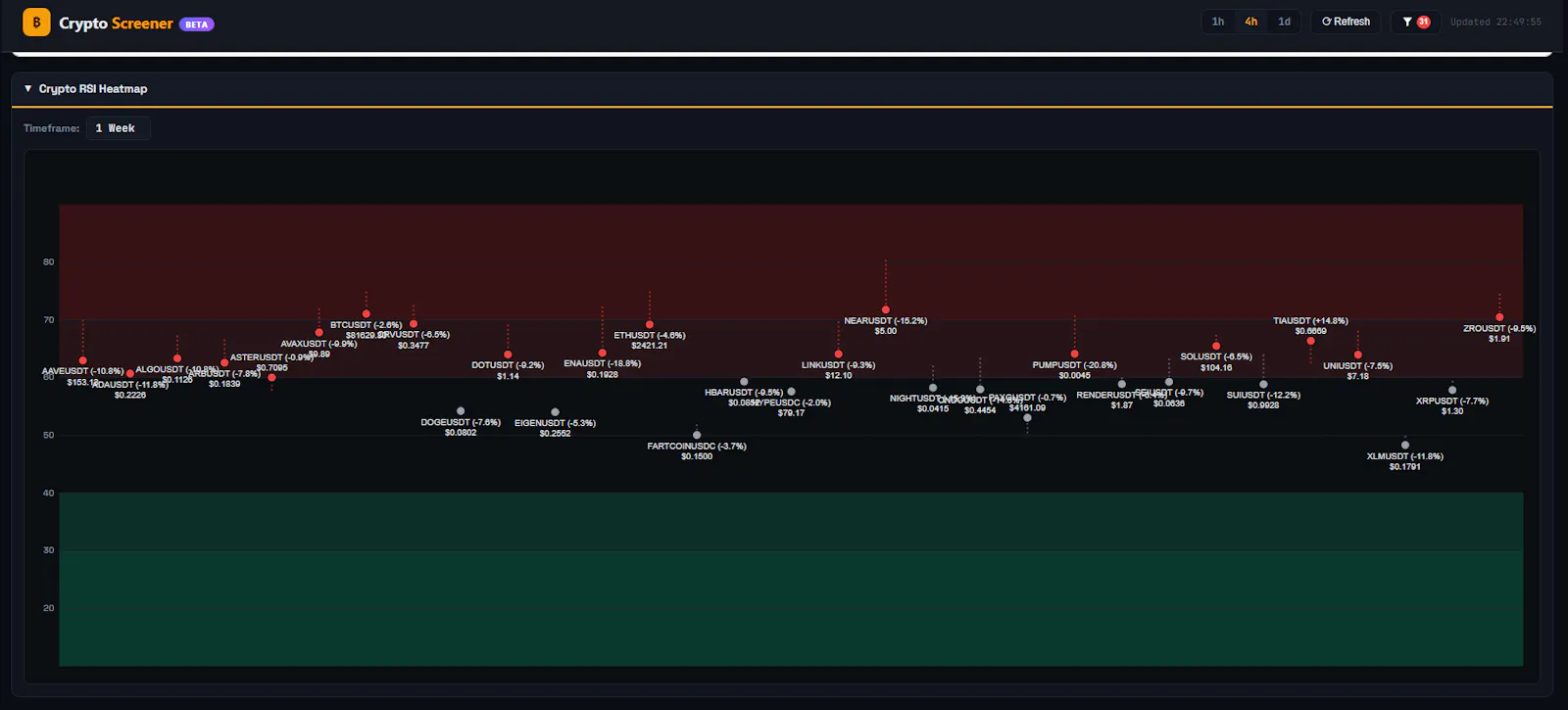
Task: Select the AVAXUSDT data point dot
Action: [318, 333]
